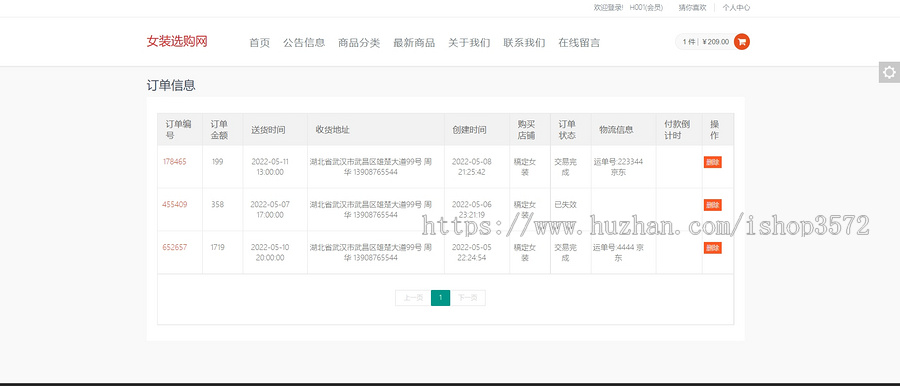Click logistics info 运单号:4444 京东
The image size is (900, 386).
(618, 253)
